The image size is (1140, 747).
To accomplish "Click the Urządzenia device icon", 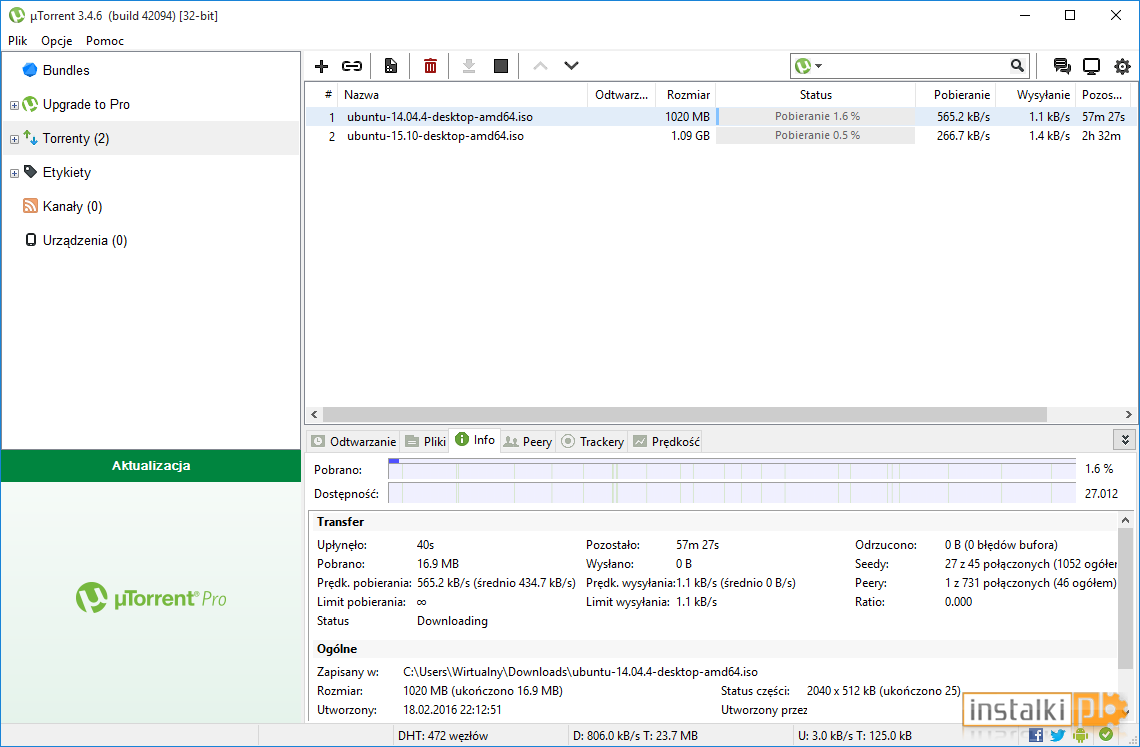I will click(x=31, y=240).
